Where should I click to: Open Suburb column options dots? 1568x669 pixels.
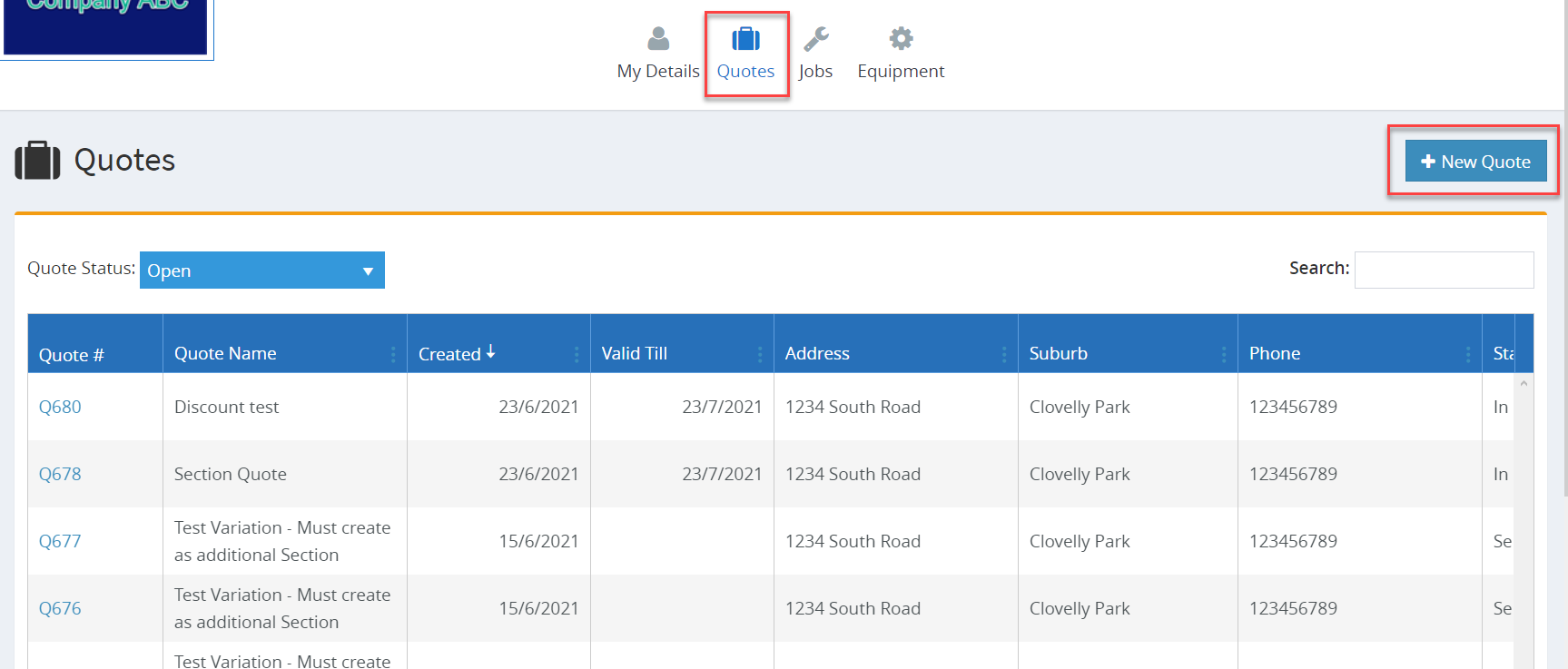tap(1223, 354)
